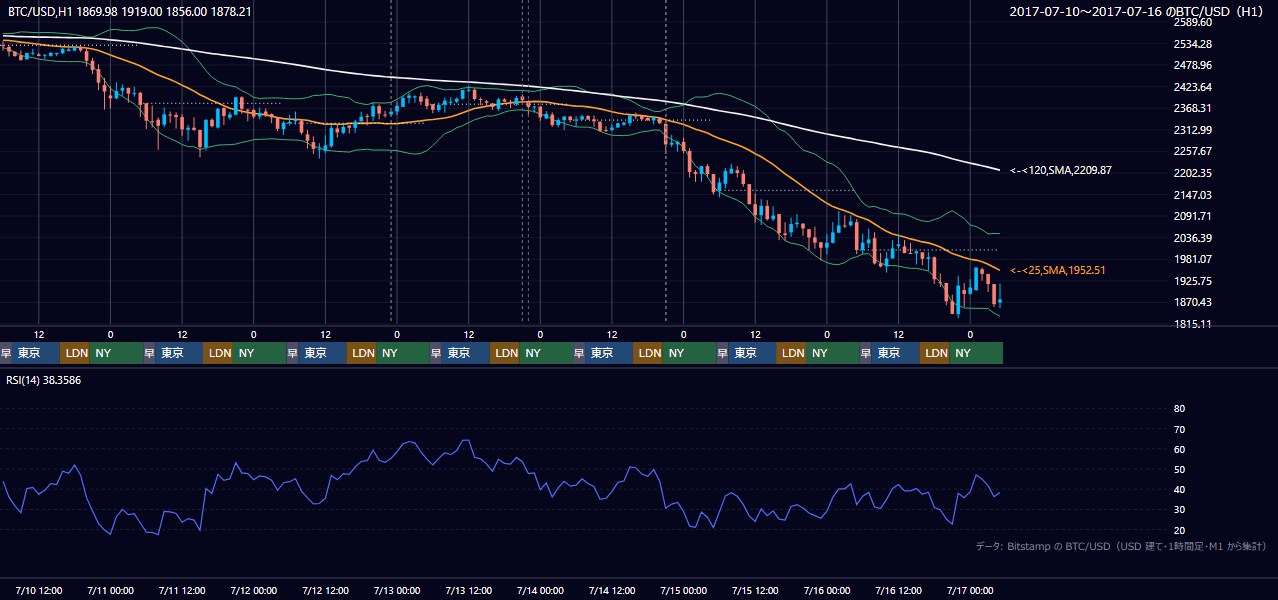This screenshot has width=1278, height=600.
Task: Click the 7/15 12:00 time axis label
Action: [x=756, y=590]
